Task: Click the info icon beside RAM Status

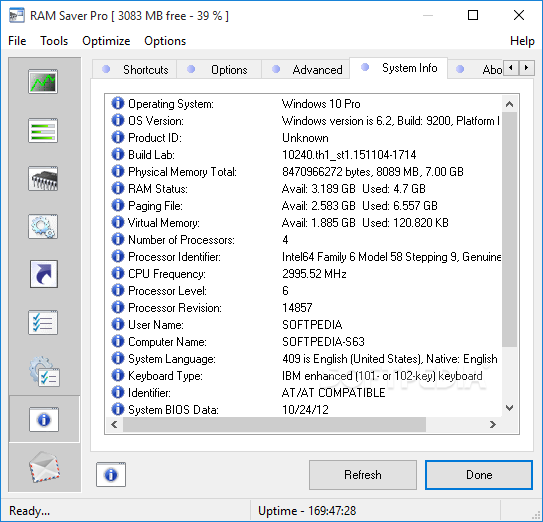Action: point(118,188)
